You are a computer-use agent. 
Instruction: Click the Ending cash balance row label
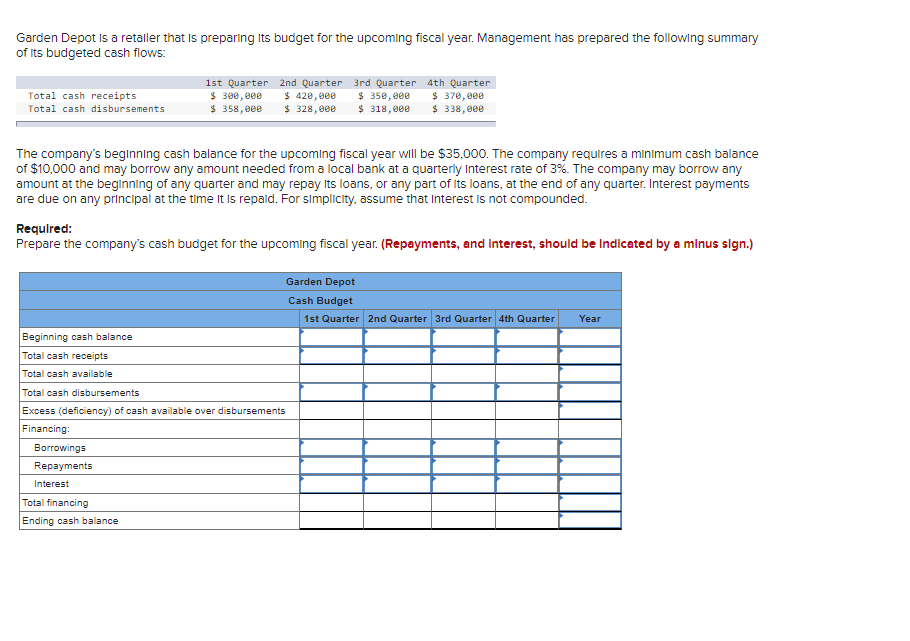coord(70,521)
